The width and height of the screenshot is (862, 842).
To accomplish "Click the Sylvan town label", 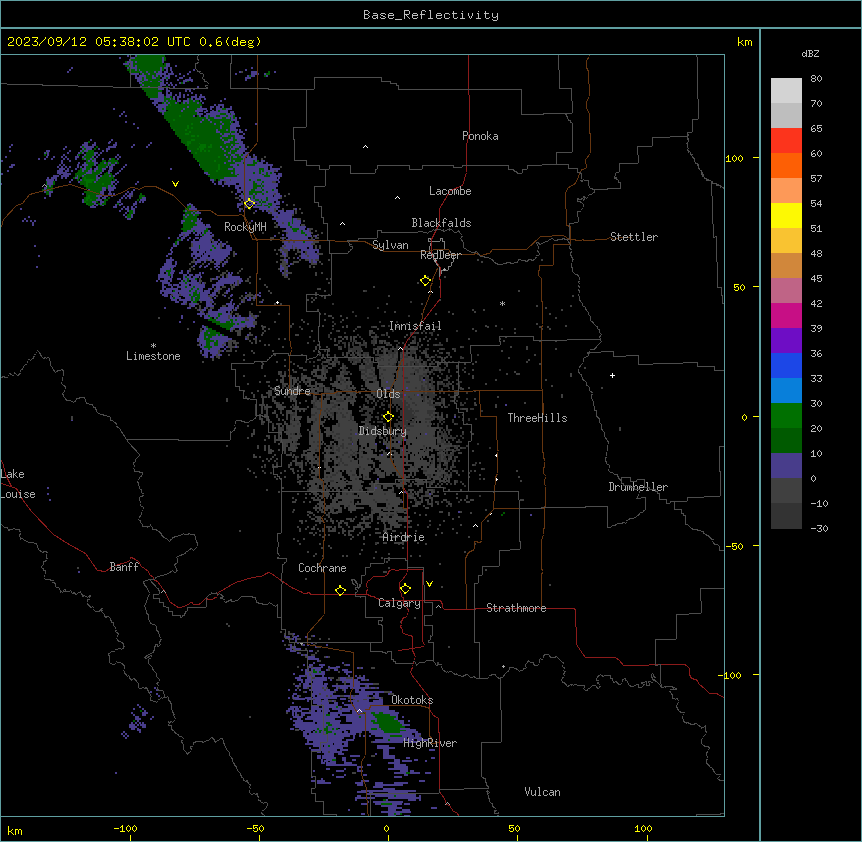I will [x=390, y=245].
